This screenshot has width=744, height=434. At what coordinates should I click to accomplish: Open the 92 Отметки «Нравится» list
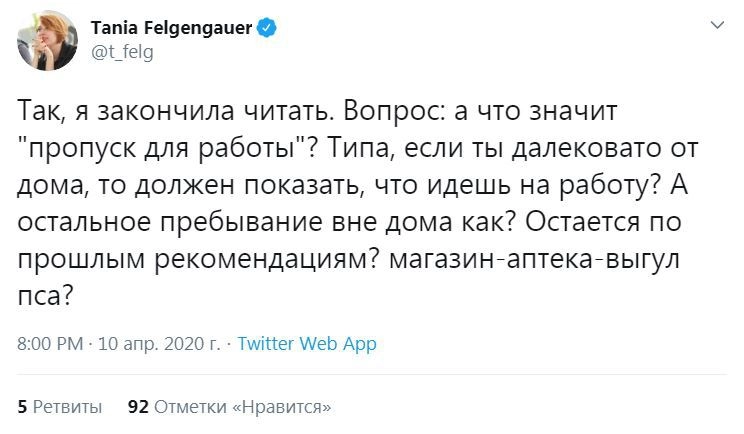point(230,407)
